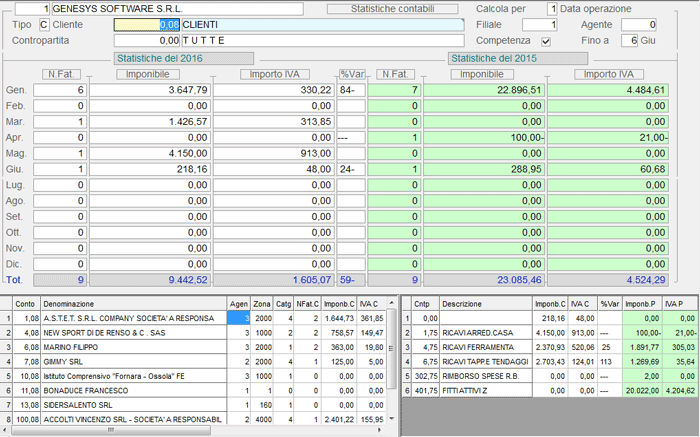The image size is (700, 437).
Task: Click the Conto column header in customer grid
Action: point(26,304)
